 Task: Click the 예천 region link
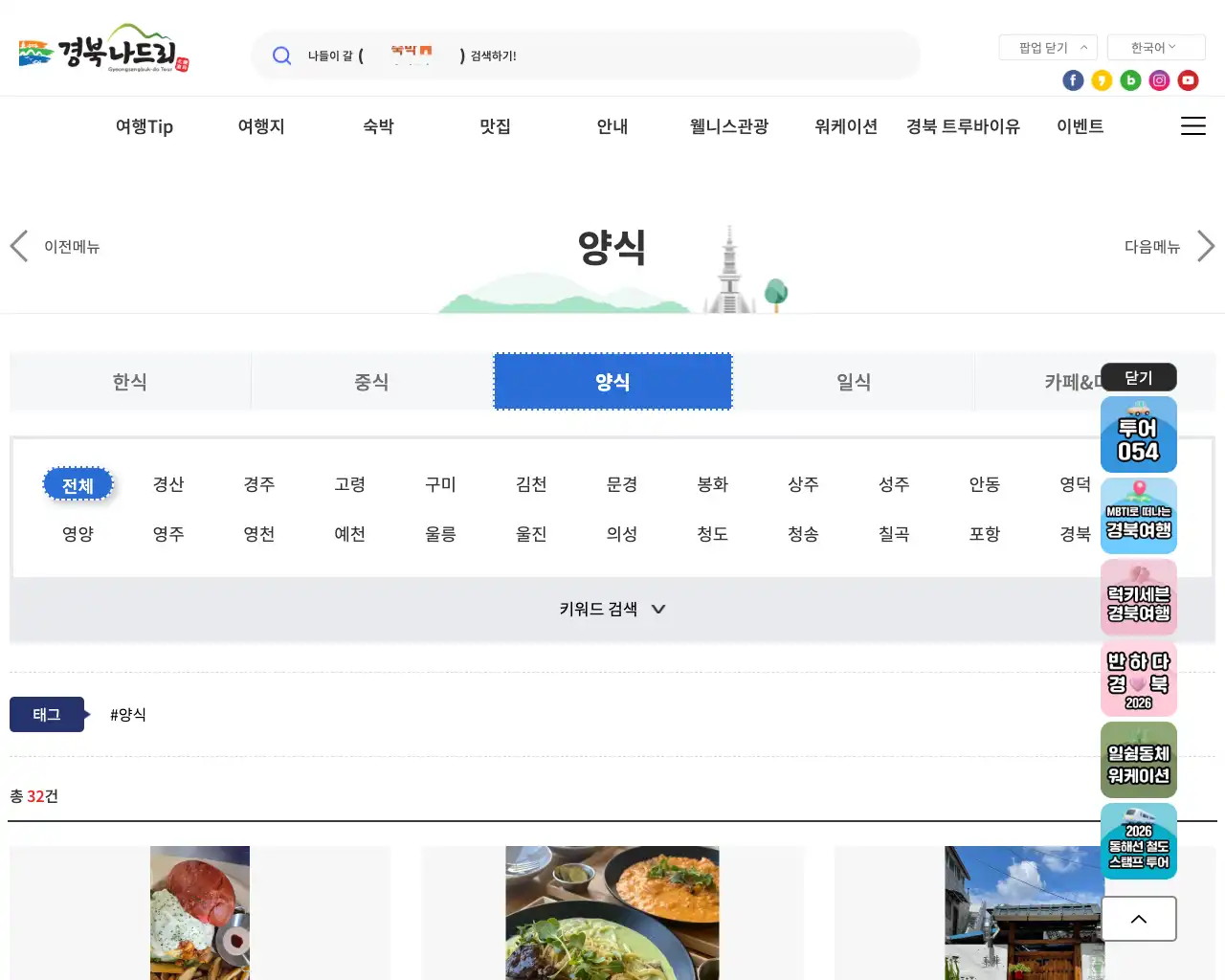pos(349,534)
